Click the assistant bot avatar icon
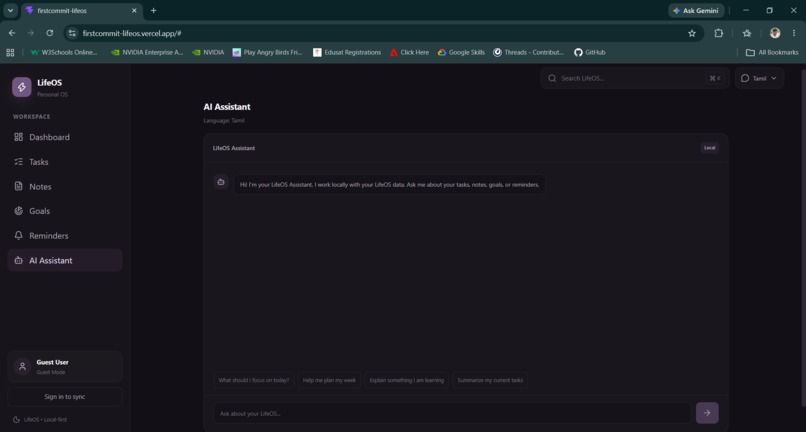 [221, 182]
